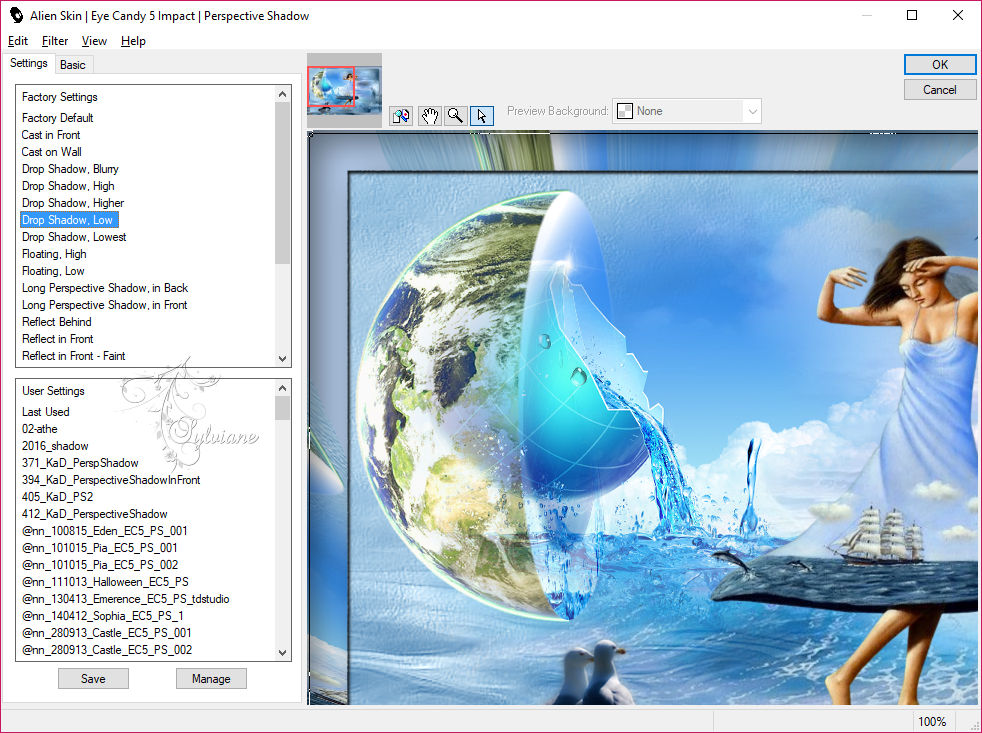
Task: Click the Save button
Action: pos(93,678)
